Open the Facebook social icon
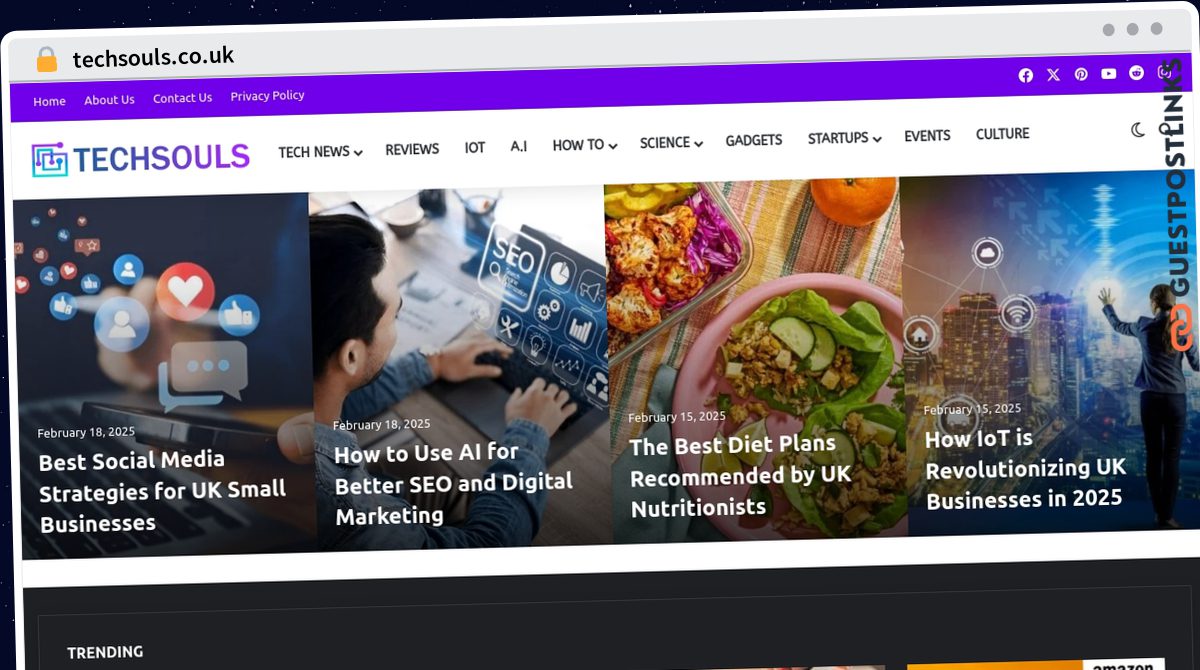The image size is (1200, 670). point(1025,75)
